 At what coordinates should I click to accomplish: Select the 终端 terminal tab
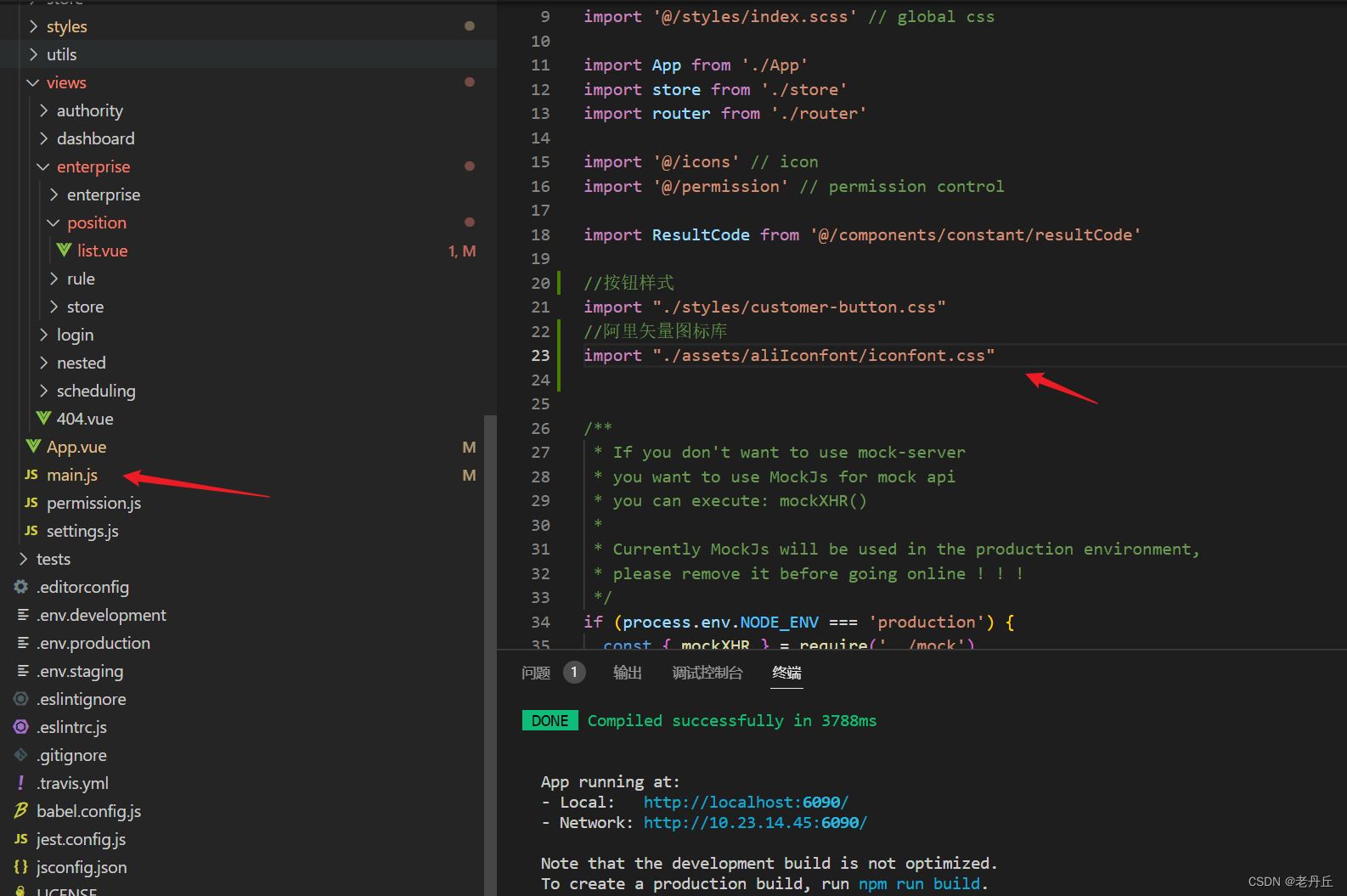point(786,673)
